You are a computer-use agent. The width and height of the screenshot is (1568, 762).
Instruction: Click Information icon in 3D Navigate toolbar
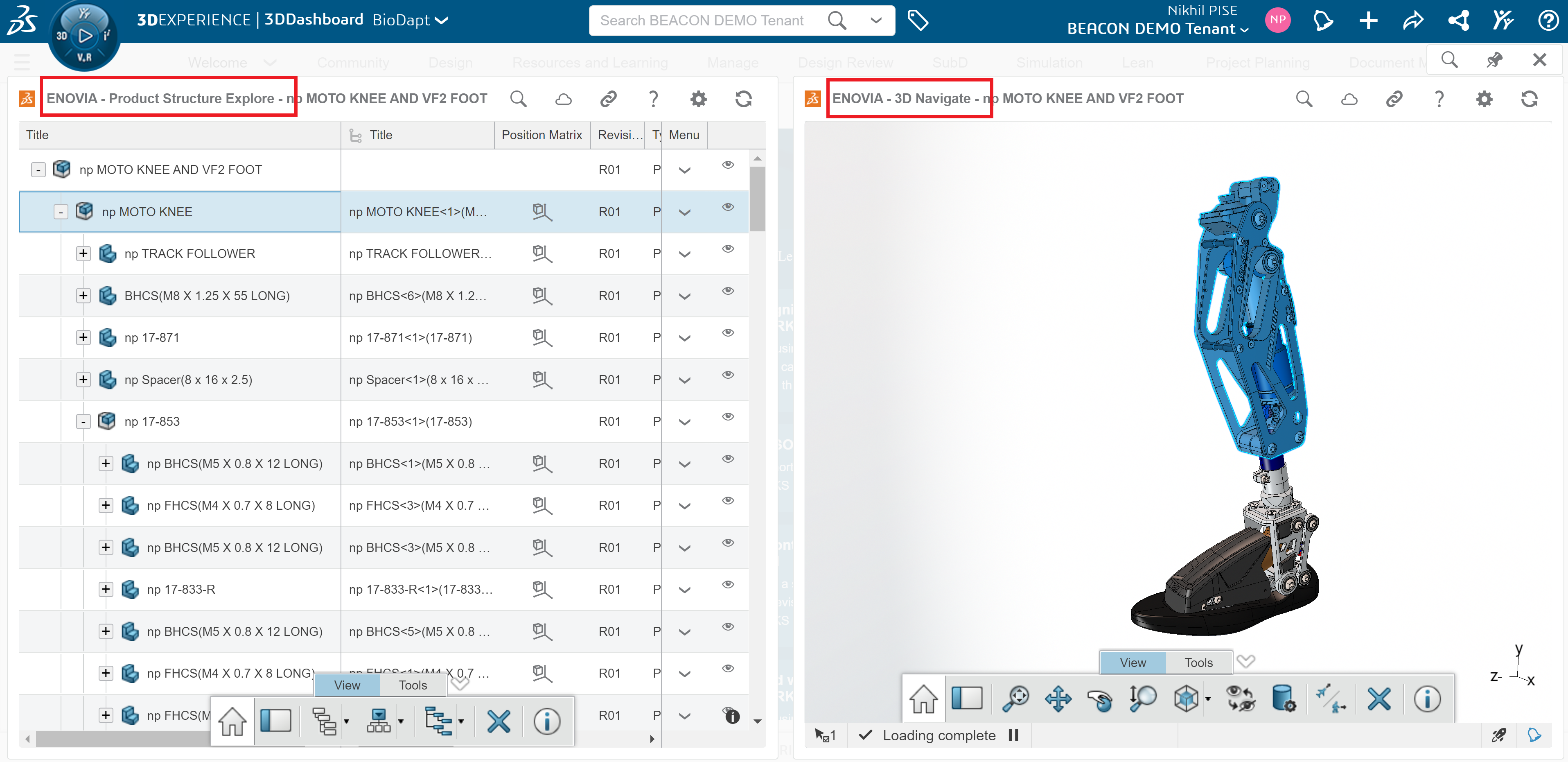pos(1427,699)
